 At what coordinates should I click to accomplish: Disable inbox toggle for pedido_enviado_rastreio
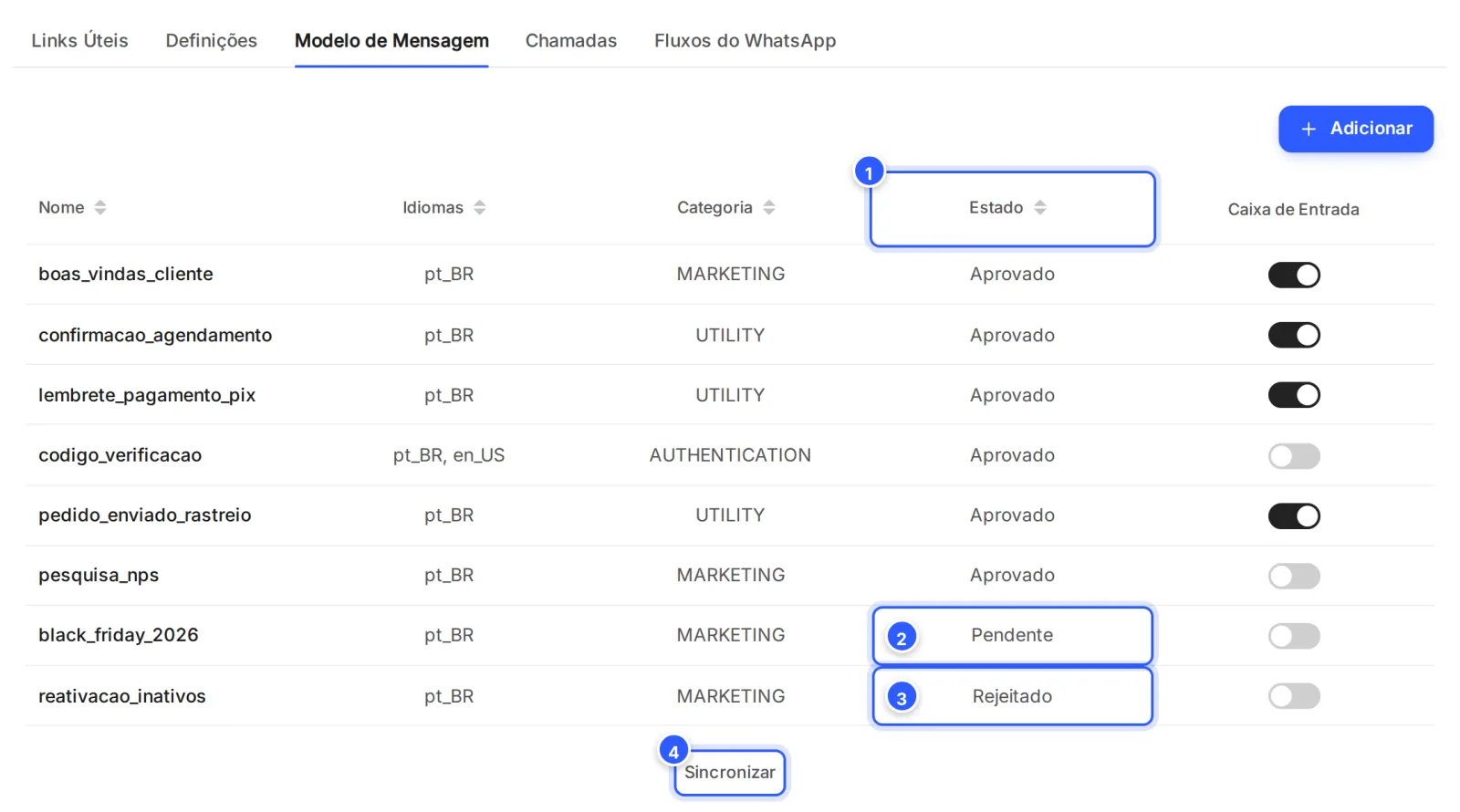tap(1294, 515)
